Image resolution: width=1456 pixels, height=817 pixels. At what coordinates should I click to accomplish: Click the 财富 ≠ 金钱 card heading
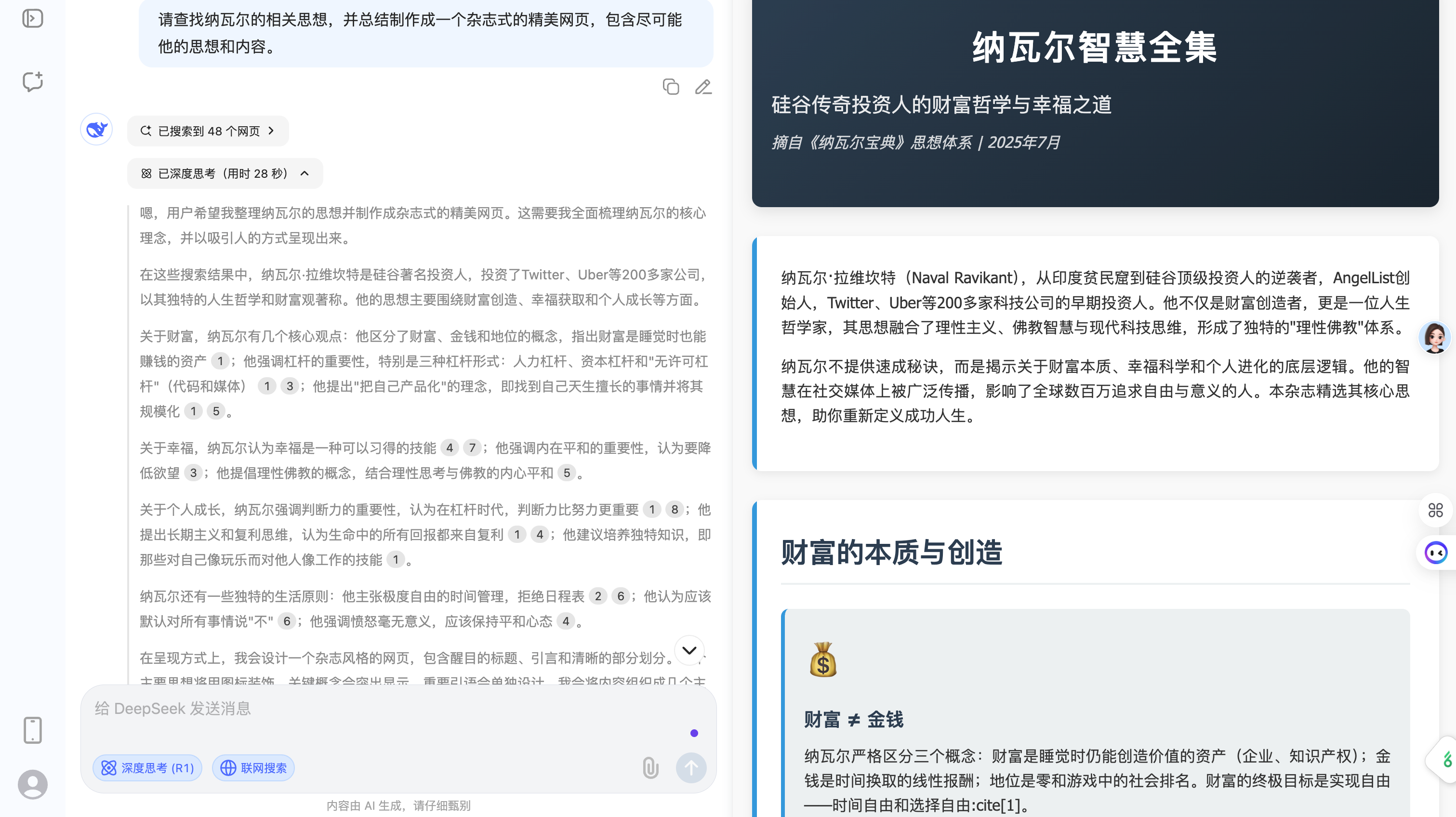[x=853, y=720]
